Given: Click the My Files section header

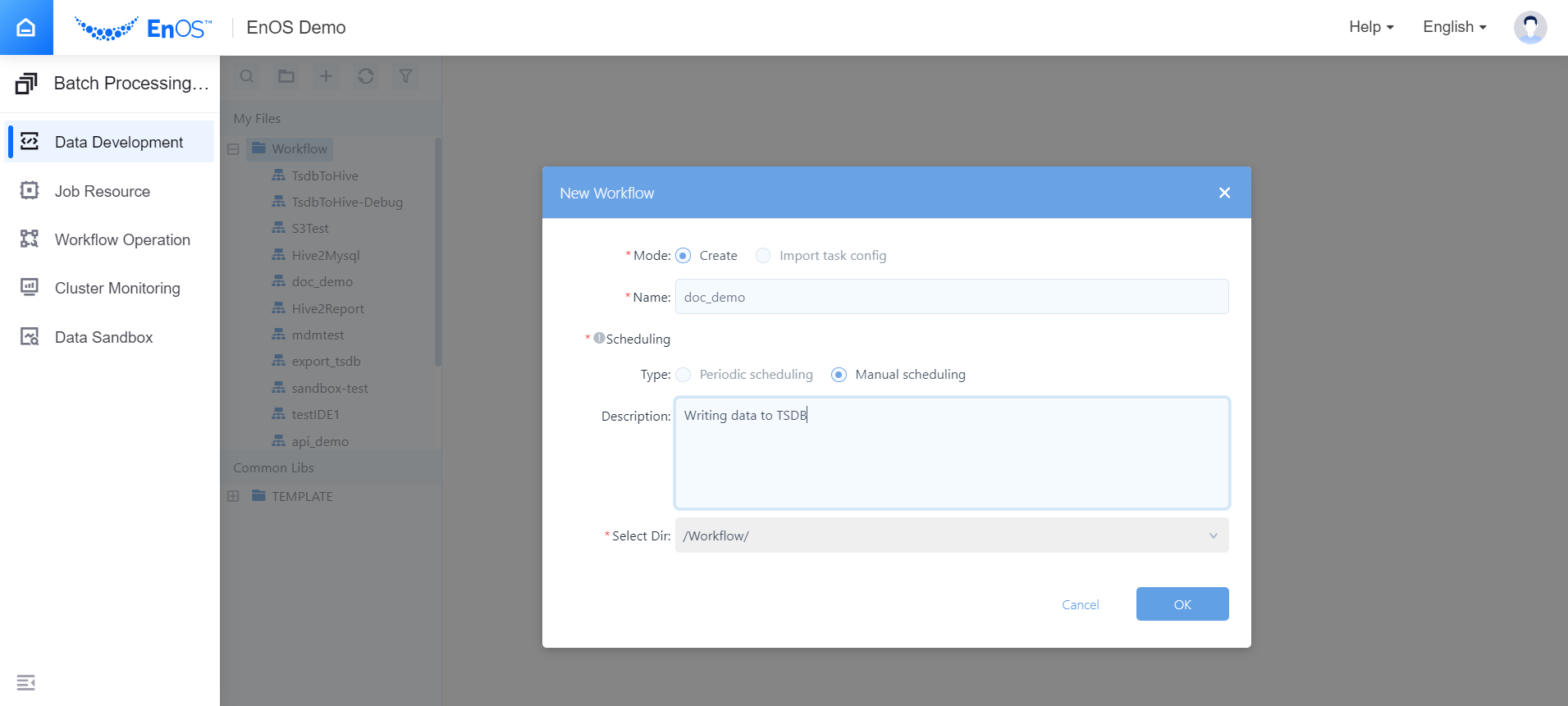Looking at the screenshot, I should click(331, 118).
